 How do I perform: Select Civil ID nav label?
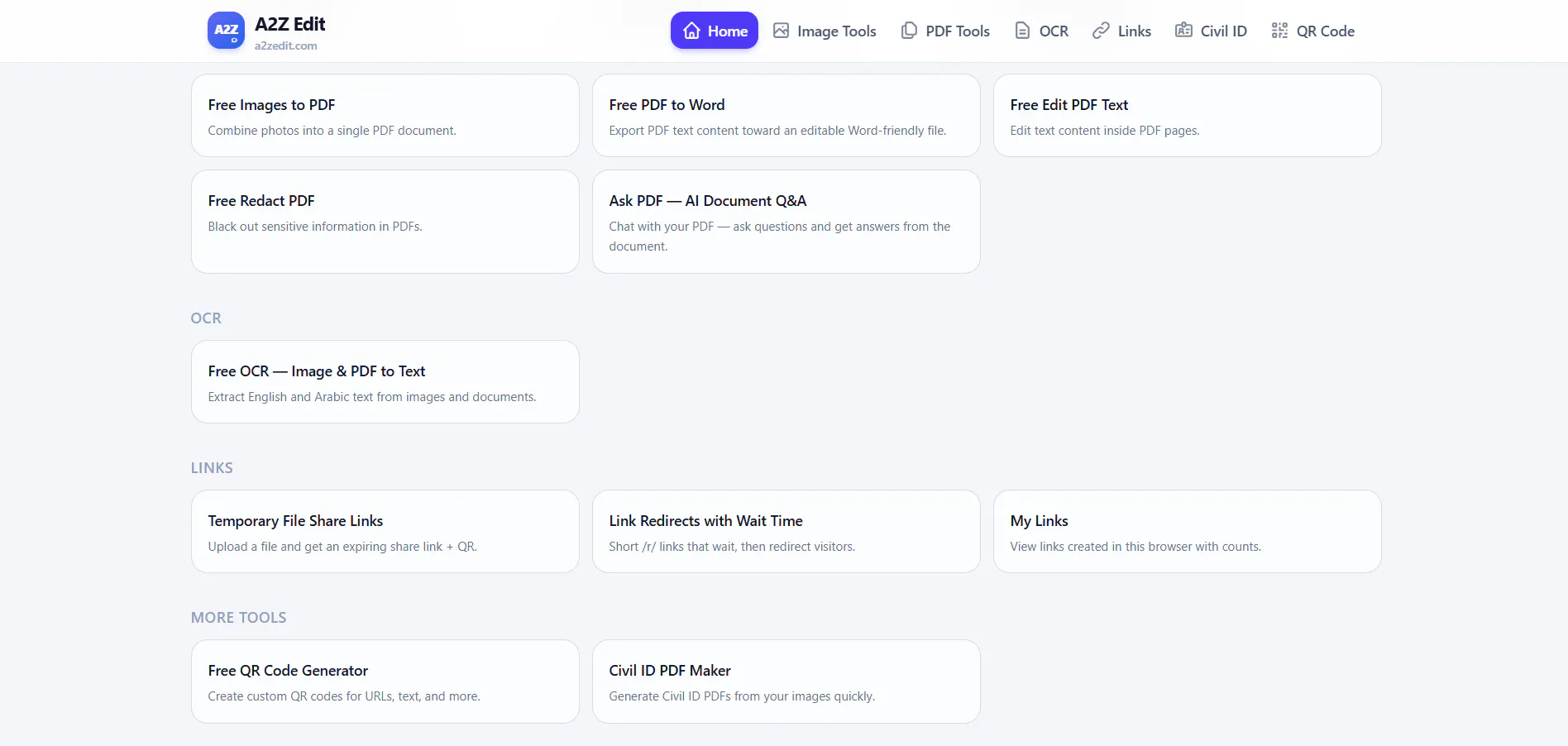coord(1224,31)
